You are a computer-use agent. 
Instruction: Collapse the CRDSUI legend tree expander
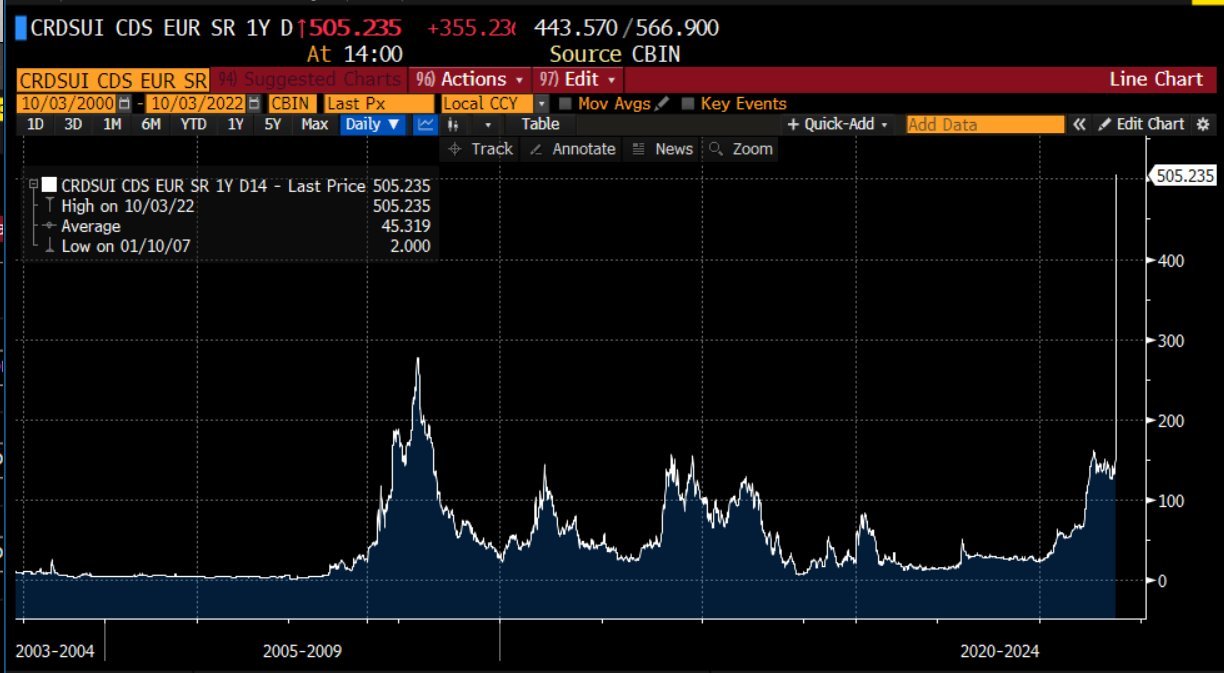click(34, 185)
